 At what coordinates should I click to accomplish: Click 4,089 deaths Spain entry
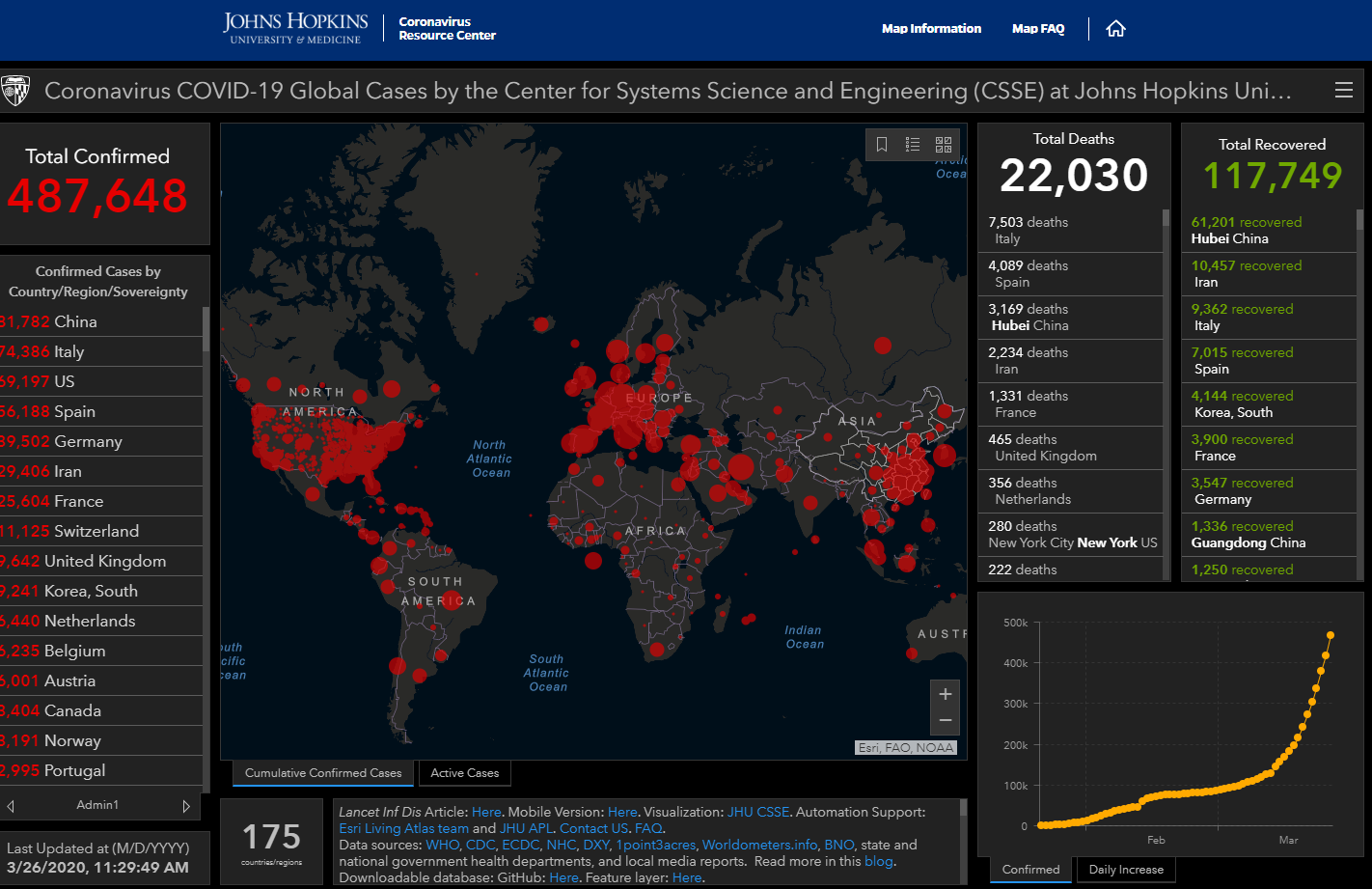click(x=1069, y=274)
